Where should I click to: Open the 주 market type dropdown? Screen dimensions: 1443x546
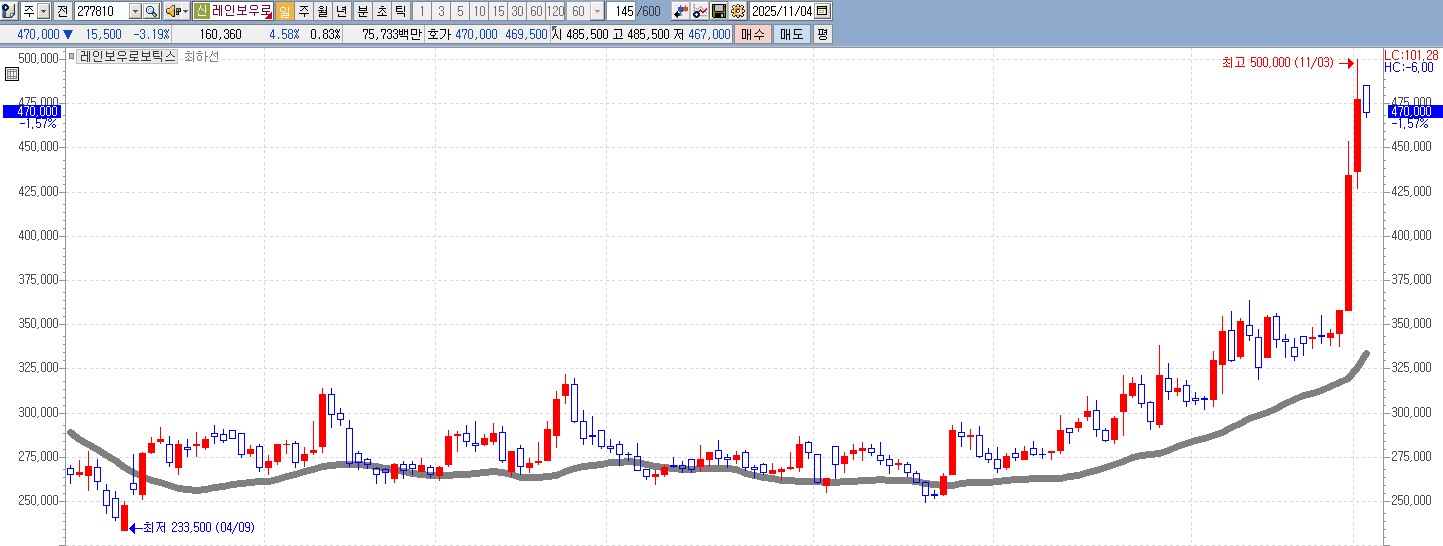[43, 11]
